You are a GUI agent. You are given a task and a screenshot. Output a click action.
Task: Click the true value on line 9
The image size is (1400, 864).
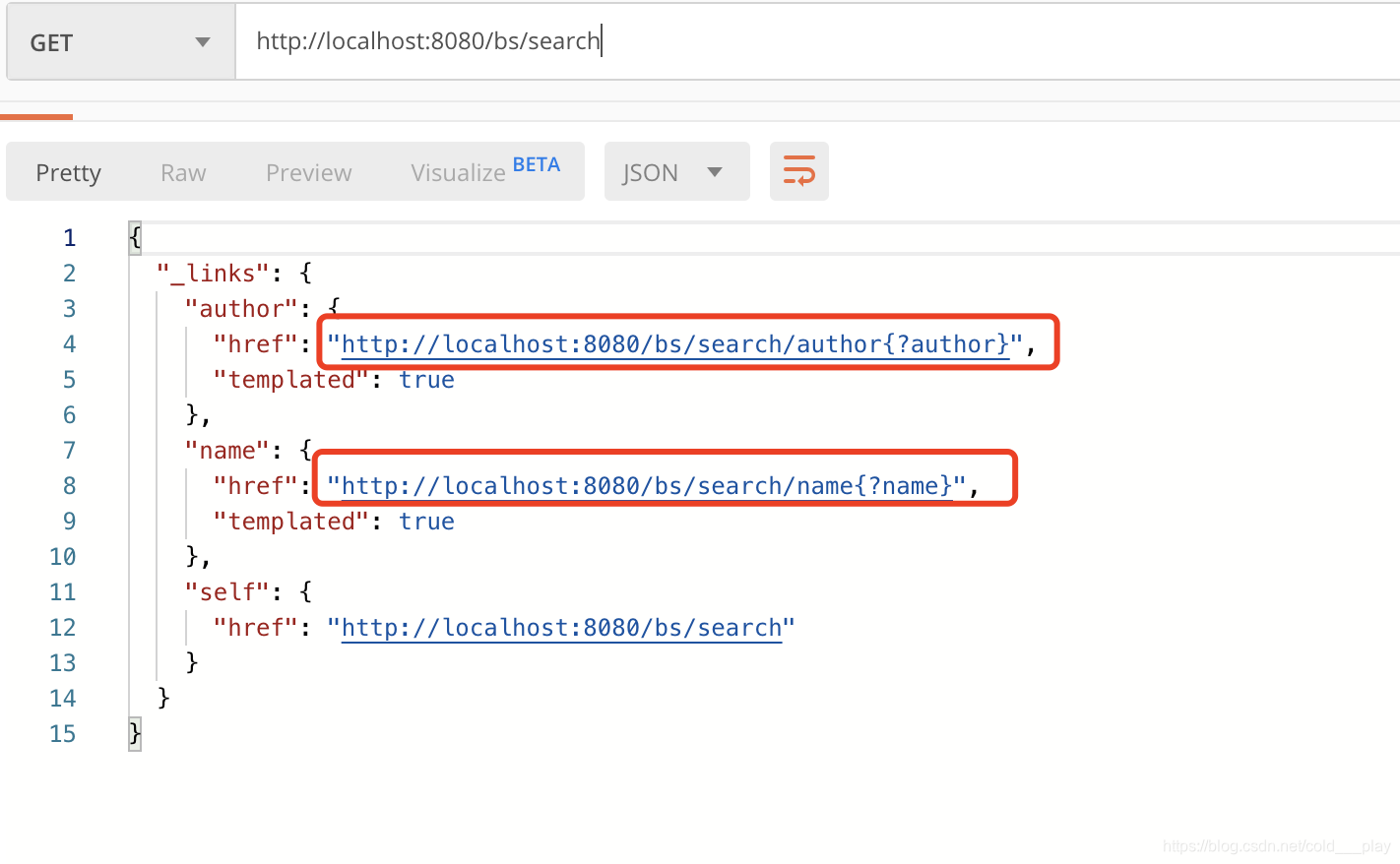(426, 522)
